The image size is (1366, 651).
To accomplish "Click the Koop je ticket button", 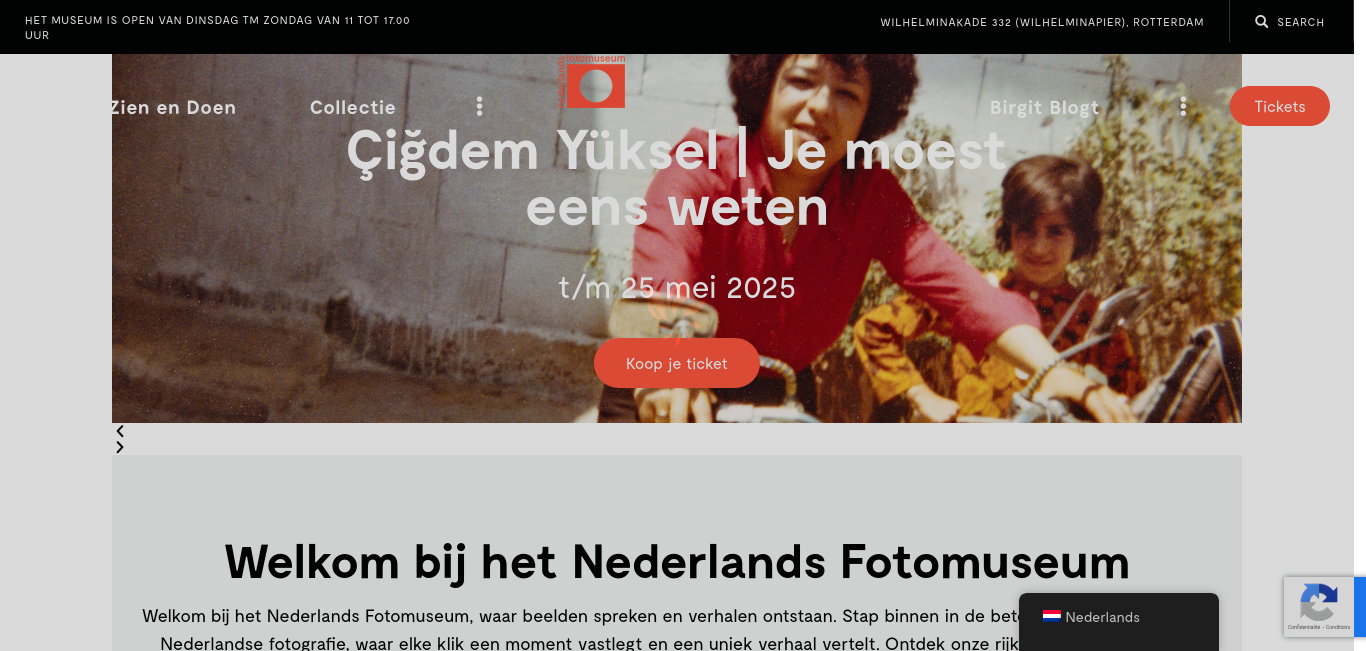I will click(x=677, y=363).
